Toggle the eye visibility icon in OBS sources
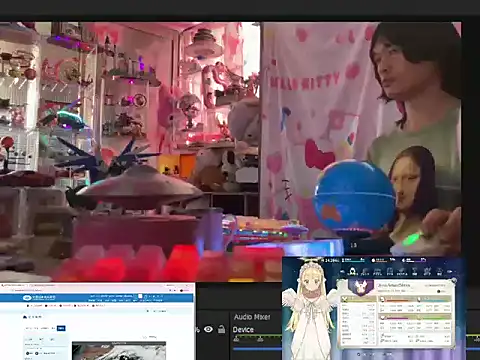Screen dimensions: 480x360 208,329
